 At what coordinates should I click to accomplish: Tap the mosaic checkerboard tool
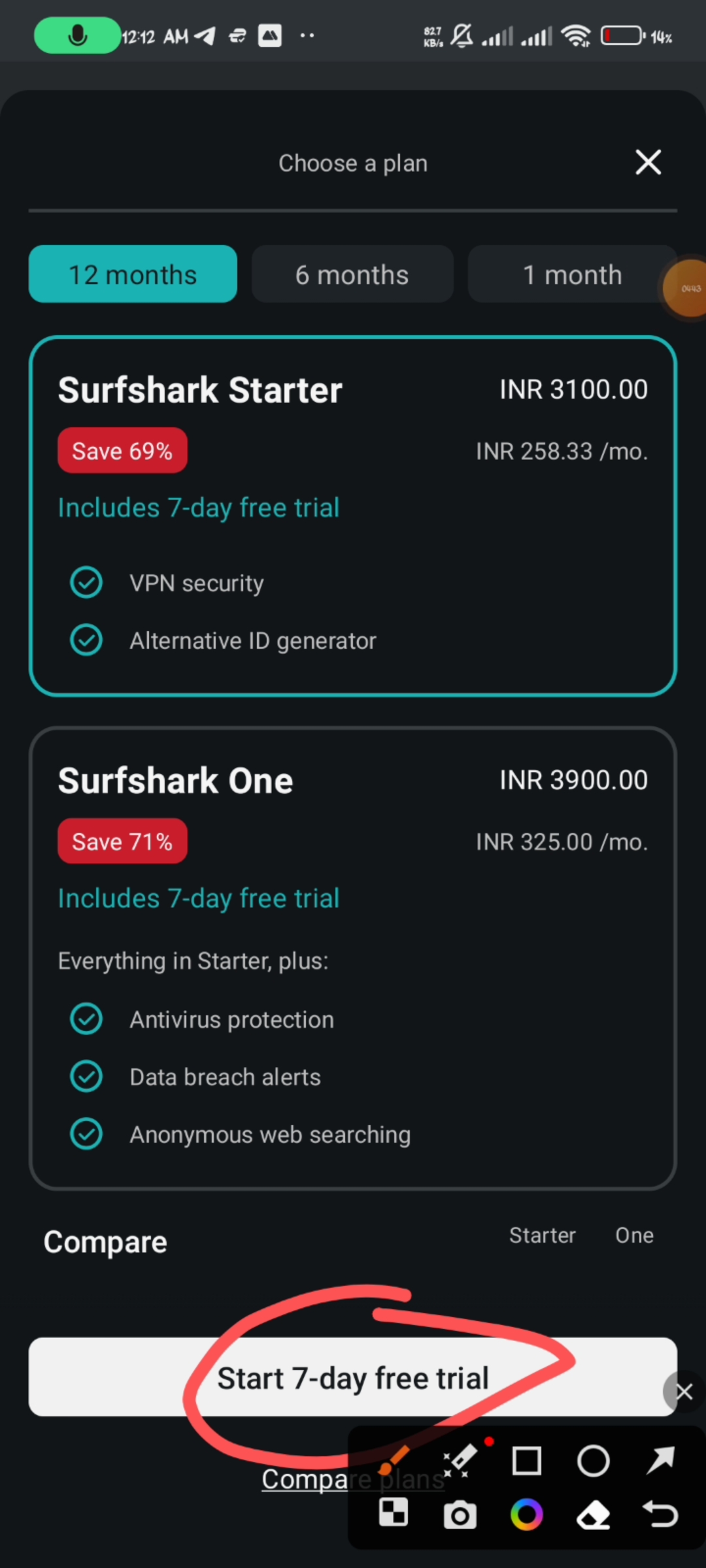[x=394, y=1513]
